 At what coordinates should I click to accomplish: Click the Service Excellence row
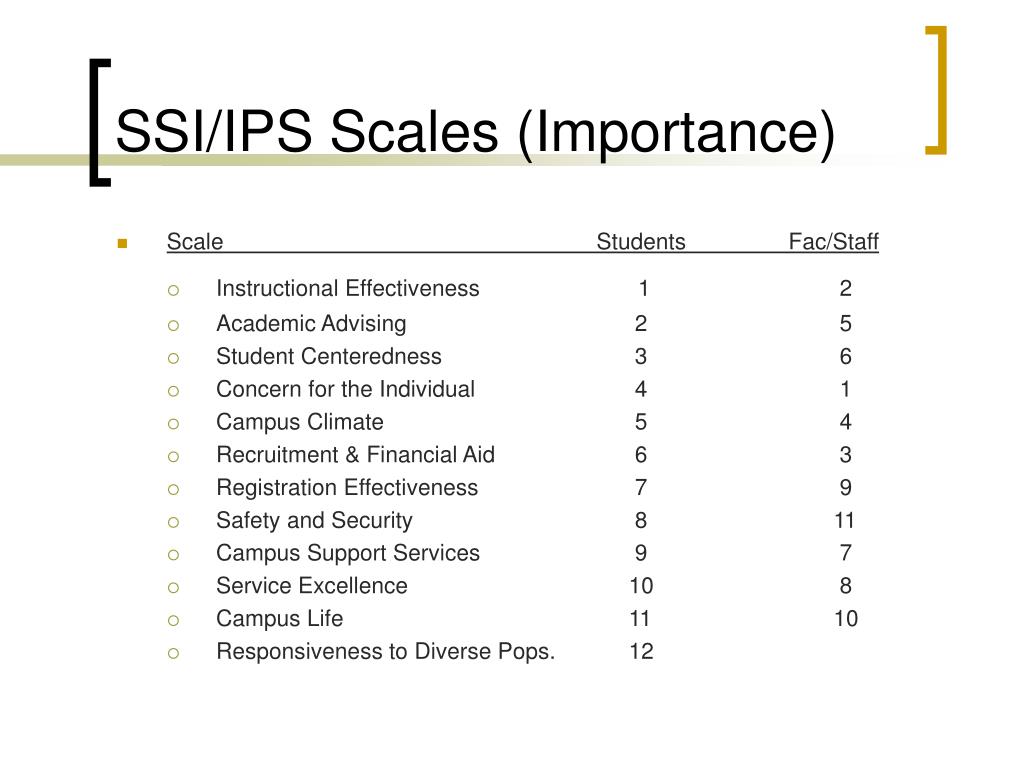click(312, 586)
